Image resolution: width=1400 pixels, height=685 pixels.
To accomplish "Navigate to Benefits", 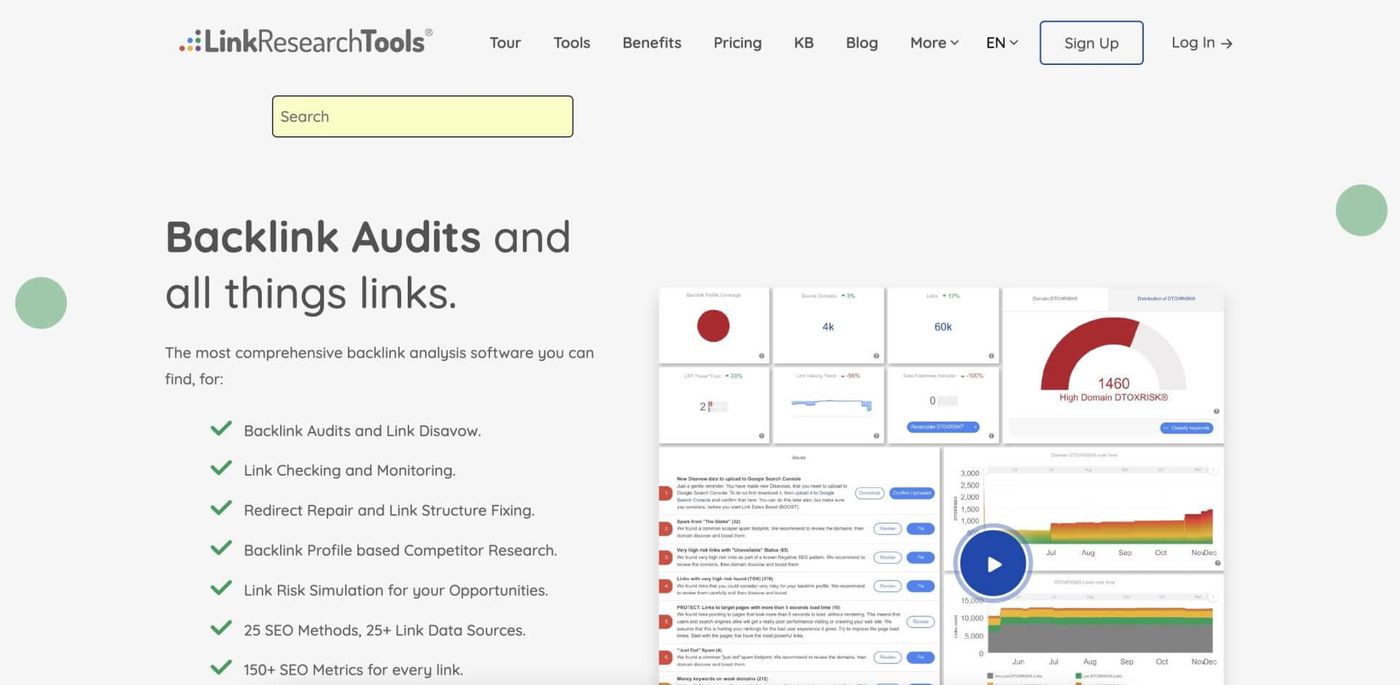I will (652, 42).
